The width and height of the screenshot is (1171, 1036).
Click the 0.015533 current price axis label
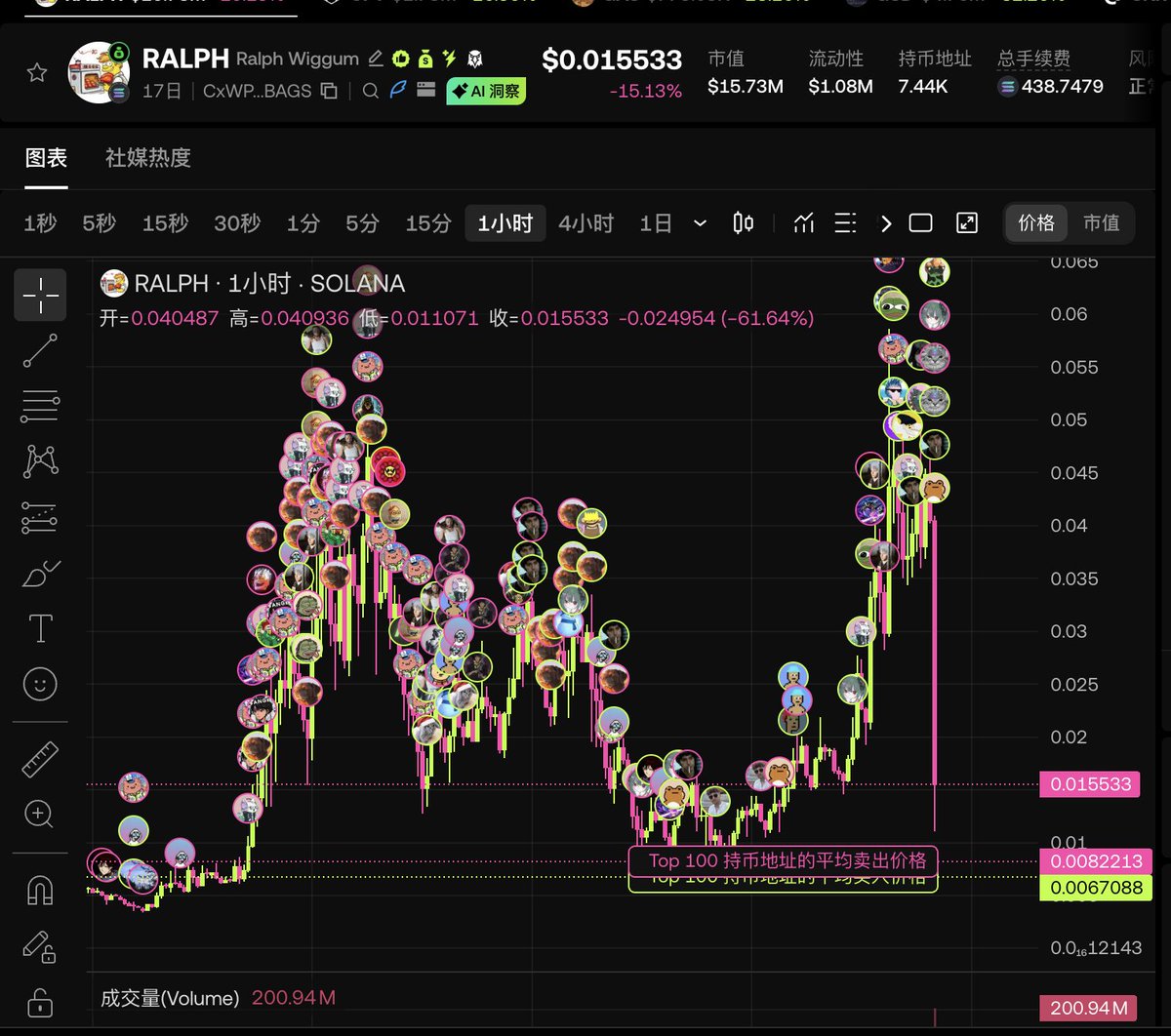click(x=1090, y=784)
